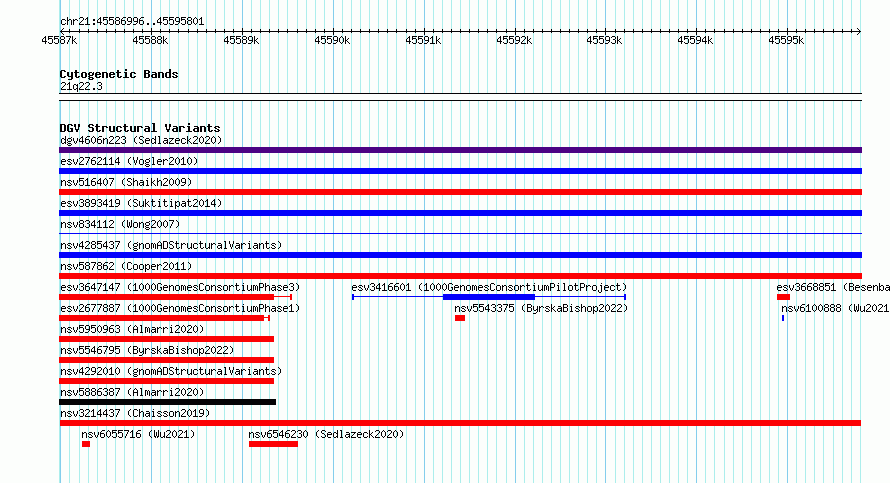Open nsv6055716 (Wu2021) variant label
This screenshot has width=890, height=483.
(x=138, y=434)
